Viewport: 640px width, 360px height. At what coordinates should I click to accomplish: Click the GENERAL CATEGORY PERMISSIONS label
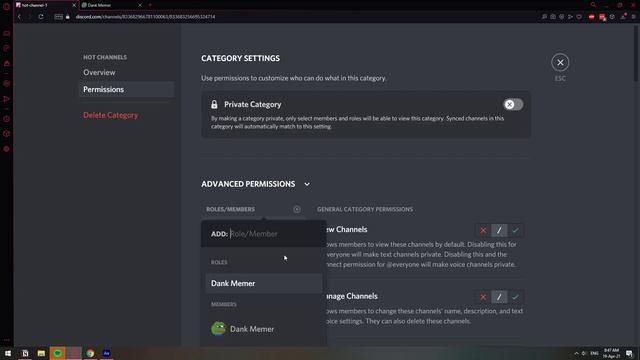(365, 209)
